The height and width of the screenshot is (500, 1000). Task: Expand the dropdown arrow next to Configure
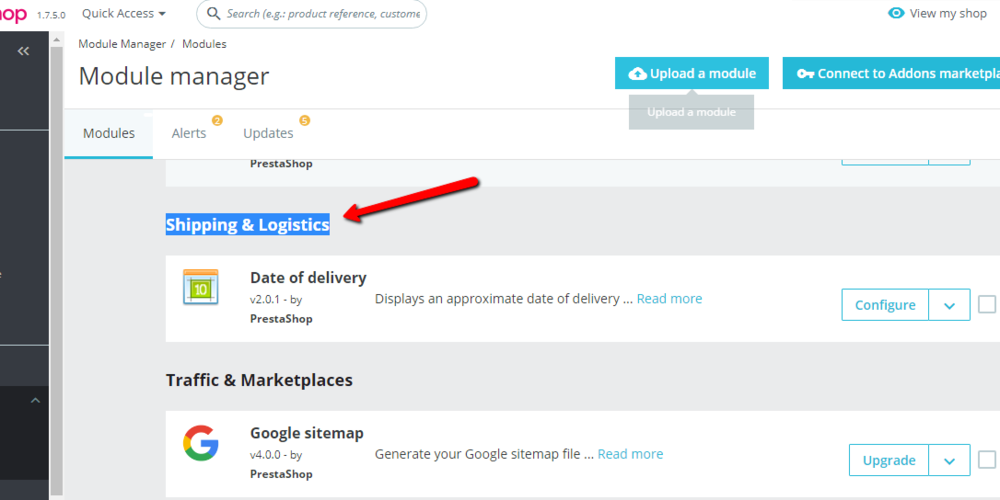[949, 305]
